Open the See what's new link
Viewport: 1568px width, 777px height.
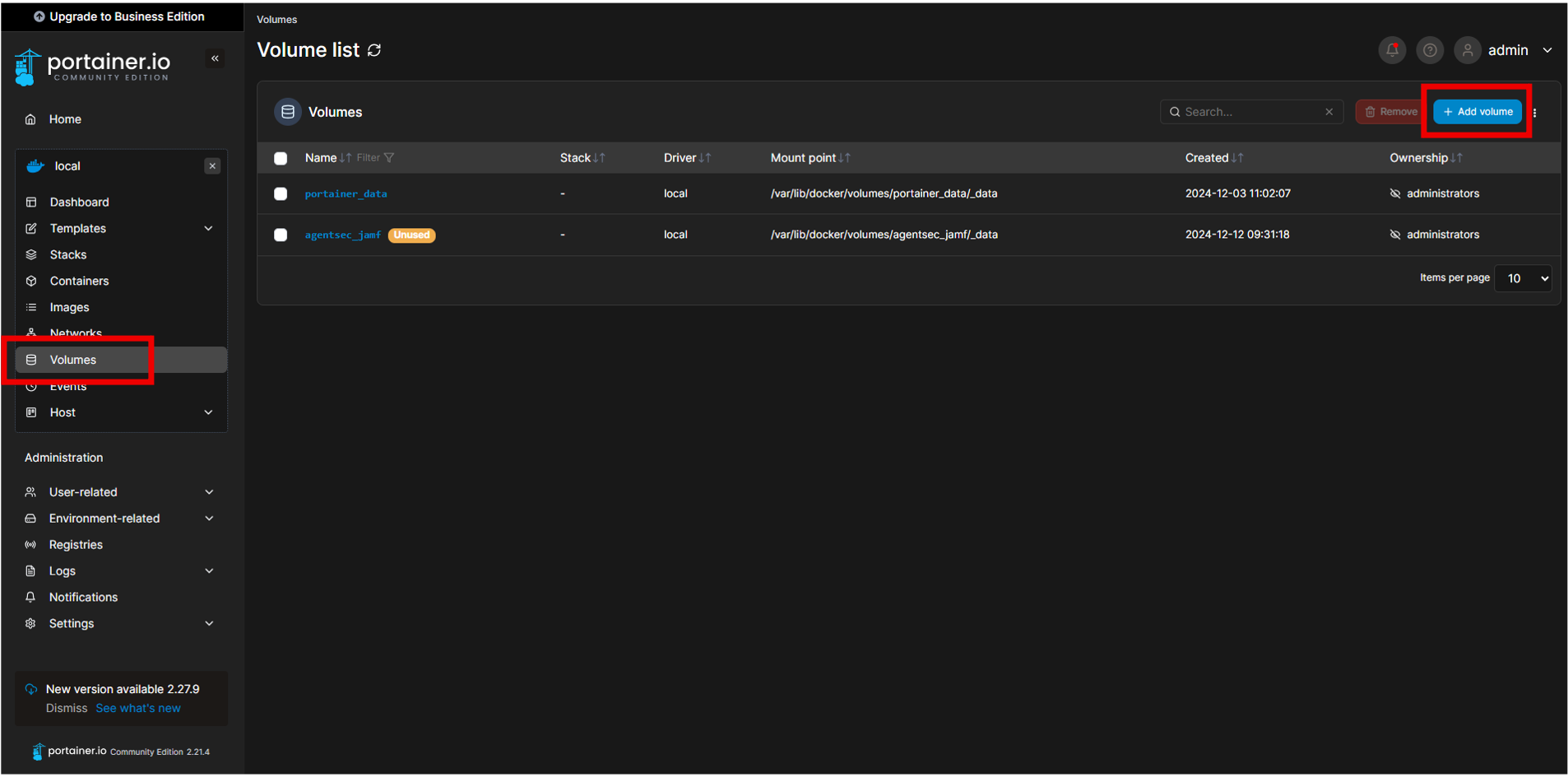click(138, 709)
